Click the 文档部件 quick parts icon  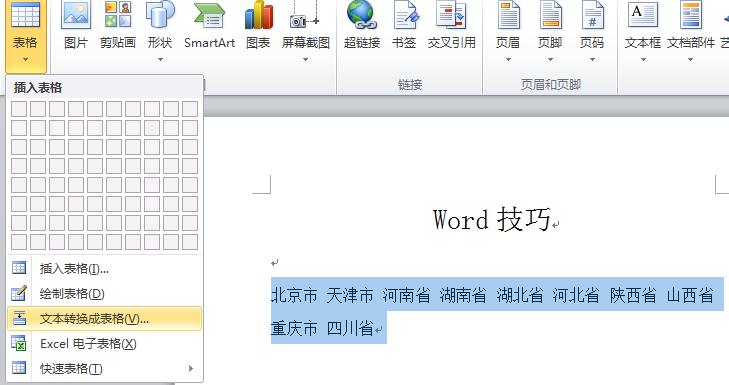pyautogui.click(x=691, y=15)
